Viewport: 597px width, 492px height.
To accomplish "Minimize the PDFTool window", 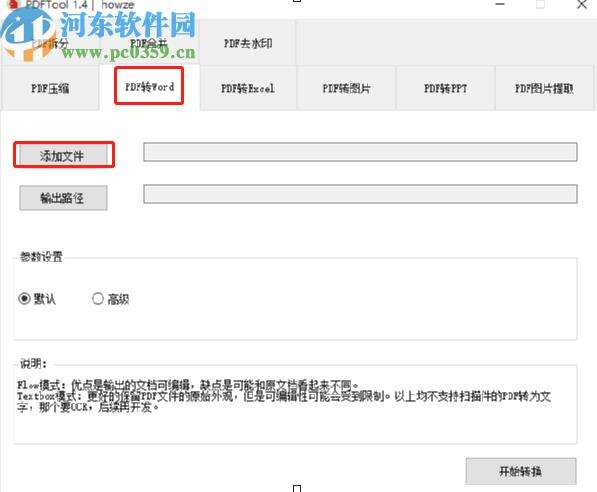I will 500,4.
